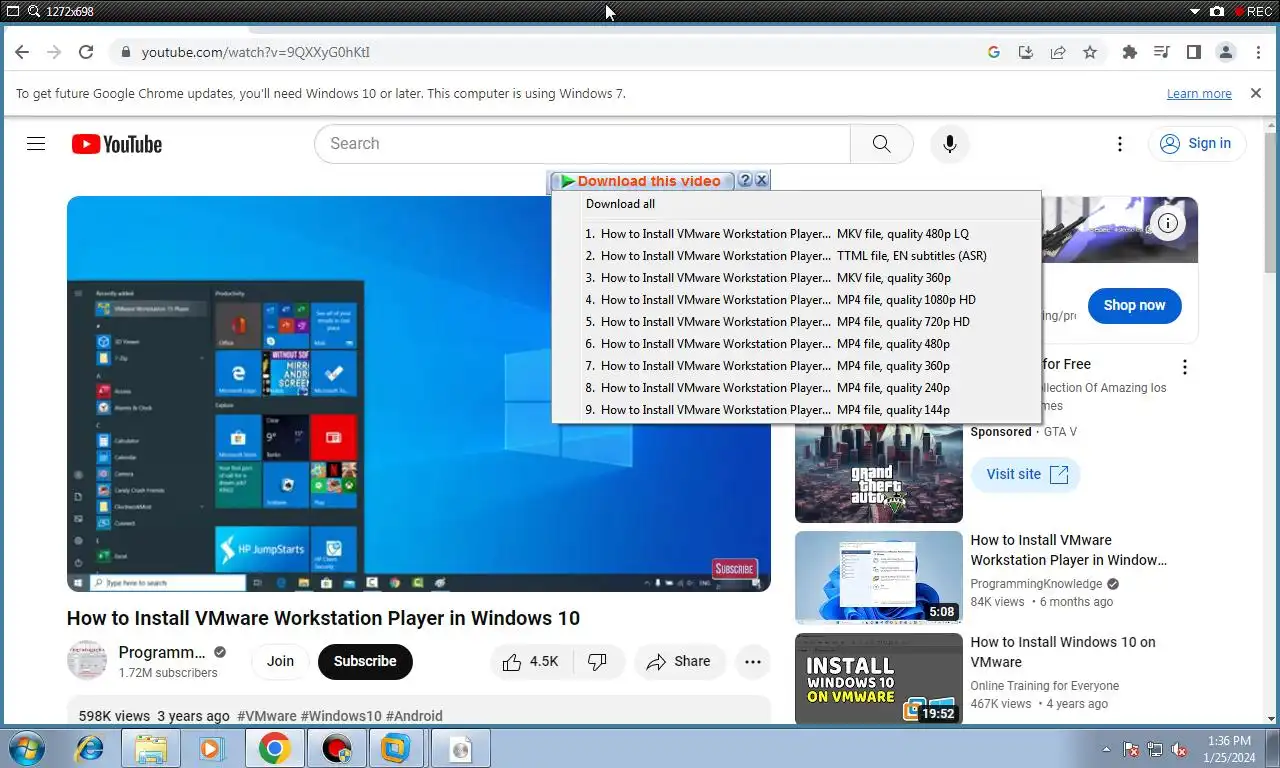Image resolution: width=1280 pixels, height=768 pixels.
Task: Show hidden system tray icons
Action: pyautogui.click(x=1106, y=749)
